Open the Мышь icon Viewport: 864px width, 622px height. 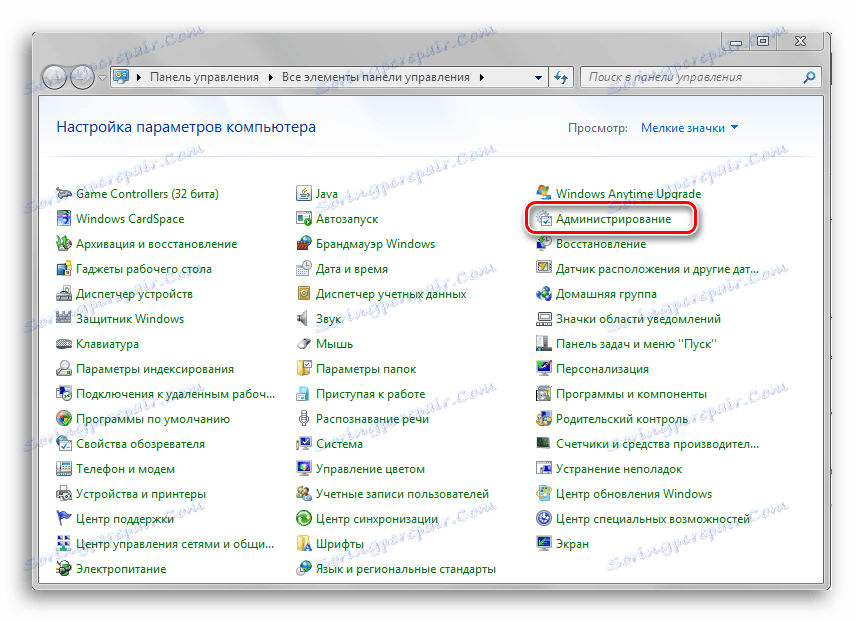click(x=304, y=344)
